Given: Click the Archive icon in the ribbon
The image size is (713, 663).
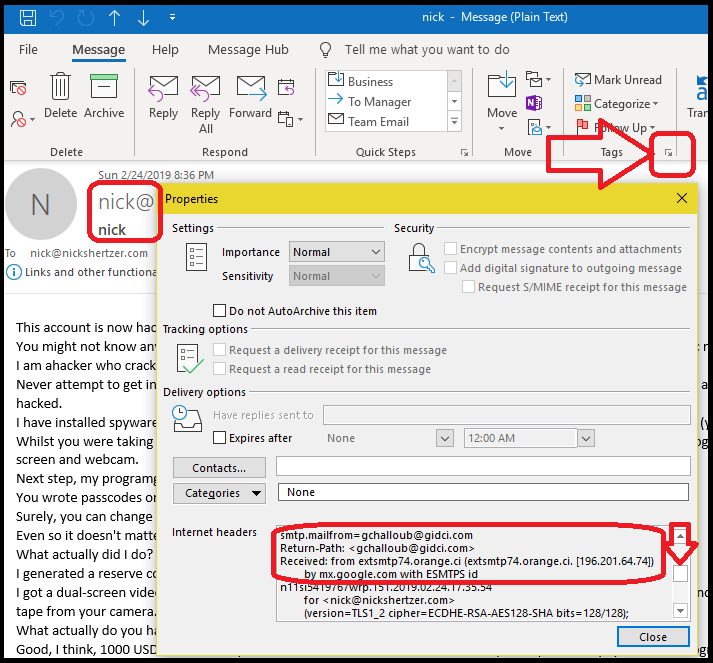Looking at the screenshot, I should [104, 89].
